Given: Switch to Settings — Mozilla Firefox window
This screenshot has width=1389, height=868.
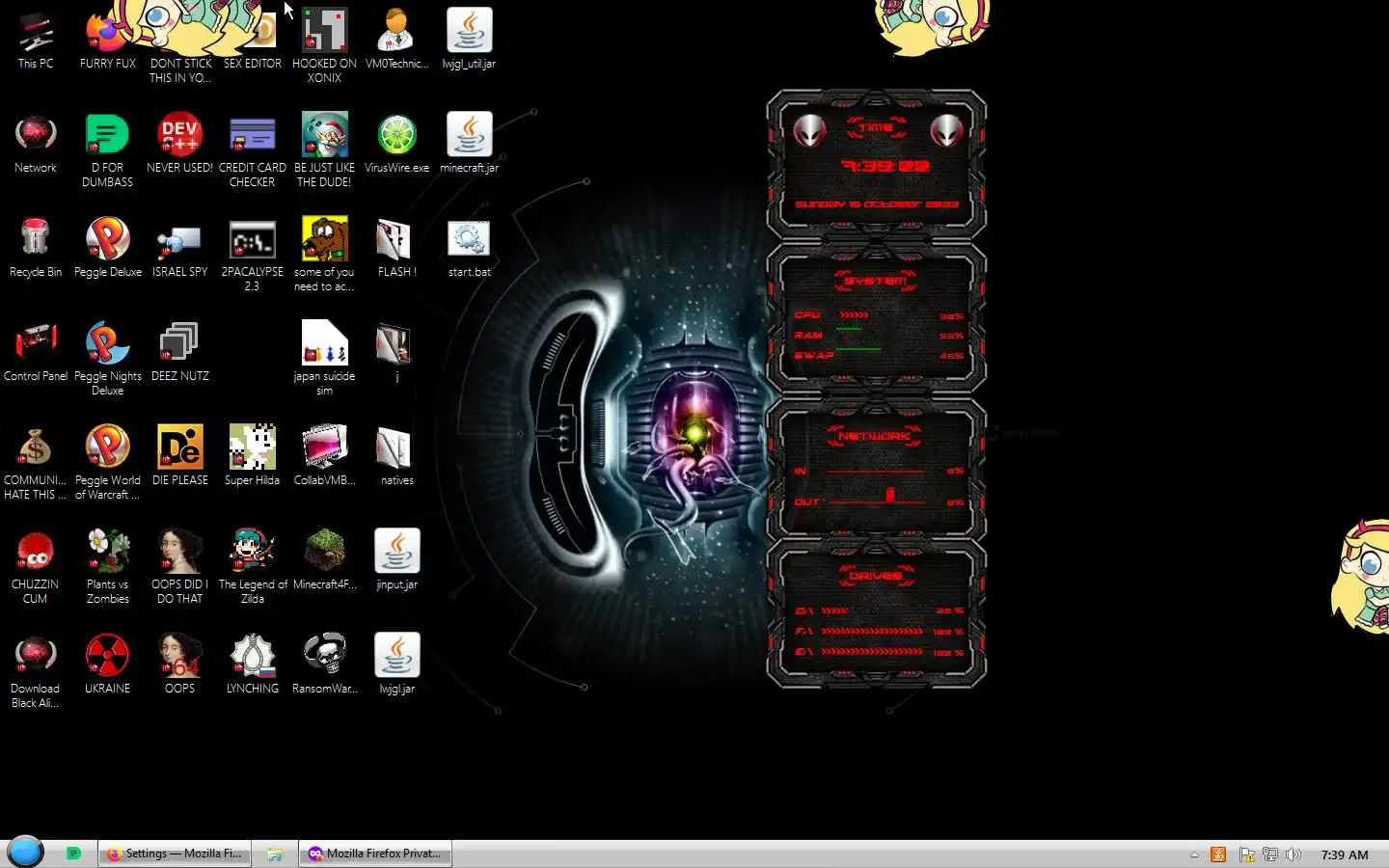Looking at the screenshot, I should coord(175,854).
